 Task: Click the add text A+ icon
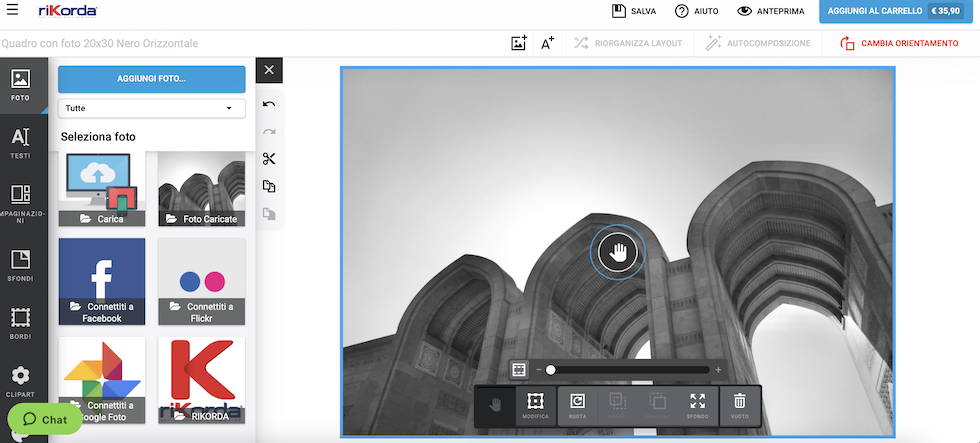[x=547, y=43]
